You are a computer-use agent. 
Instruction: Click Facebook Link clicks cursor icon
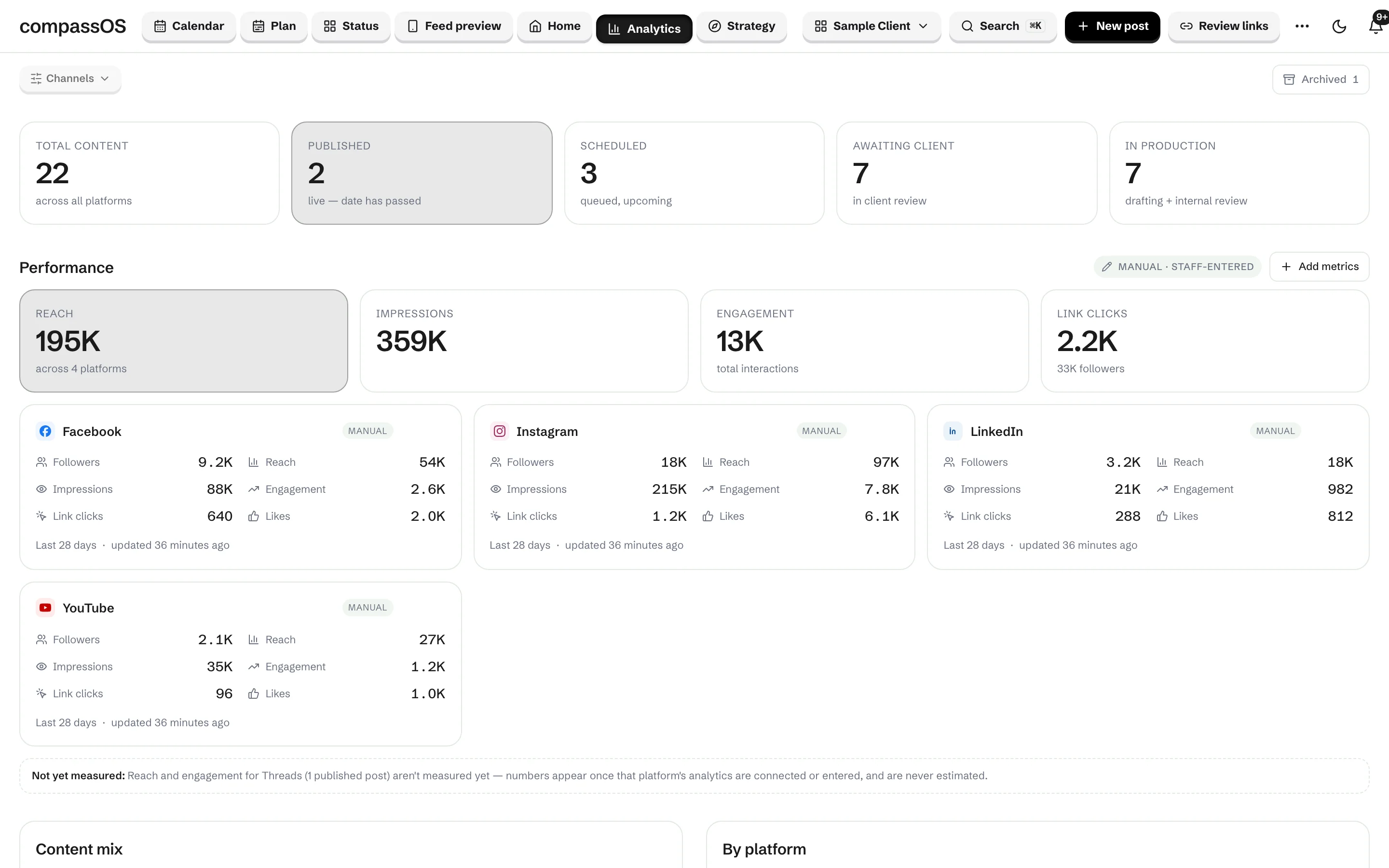(x=41, y=516)
